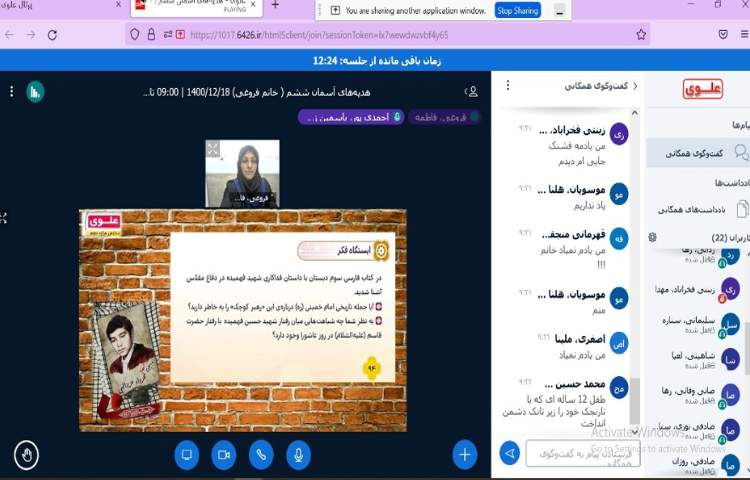Click the احمدی پور talking indicator pill
Image resolution: width=750 pixels, height=480 pixels.
pos(351,117)
